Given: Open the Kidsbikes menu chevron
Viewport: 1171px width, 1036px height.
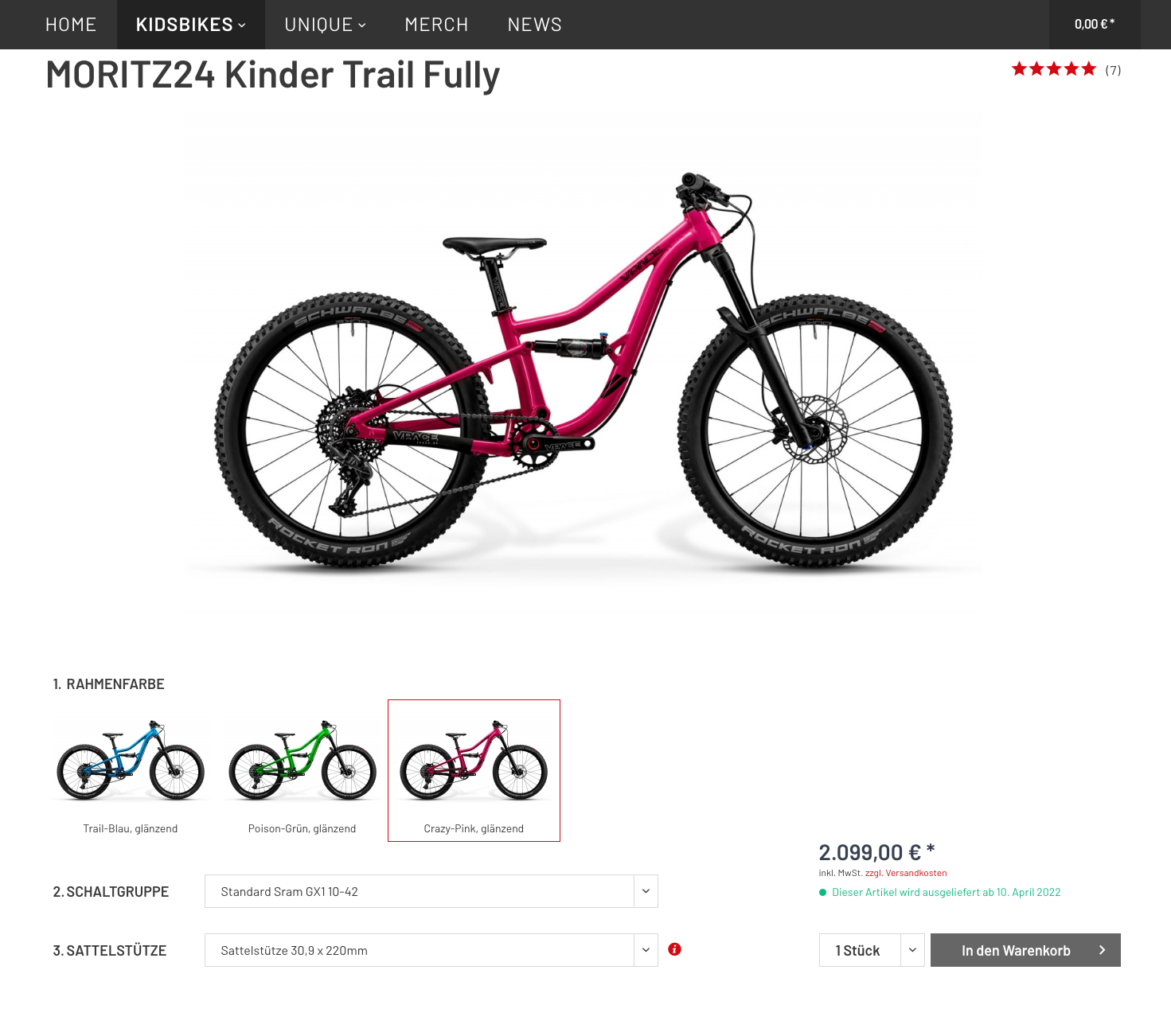Looking at the screenshot, I should [242, 25].
